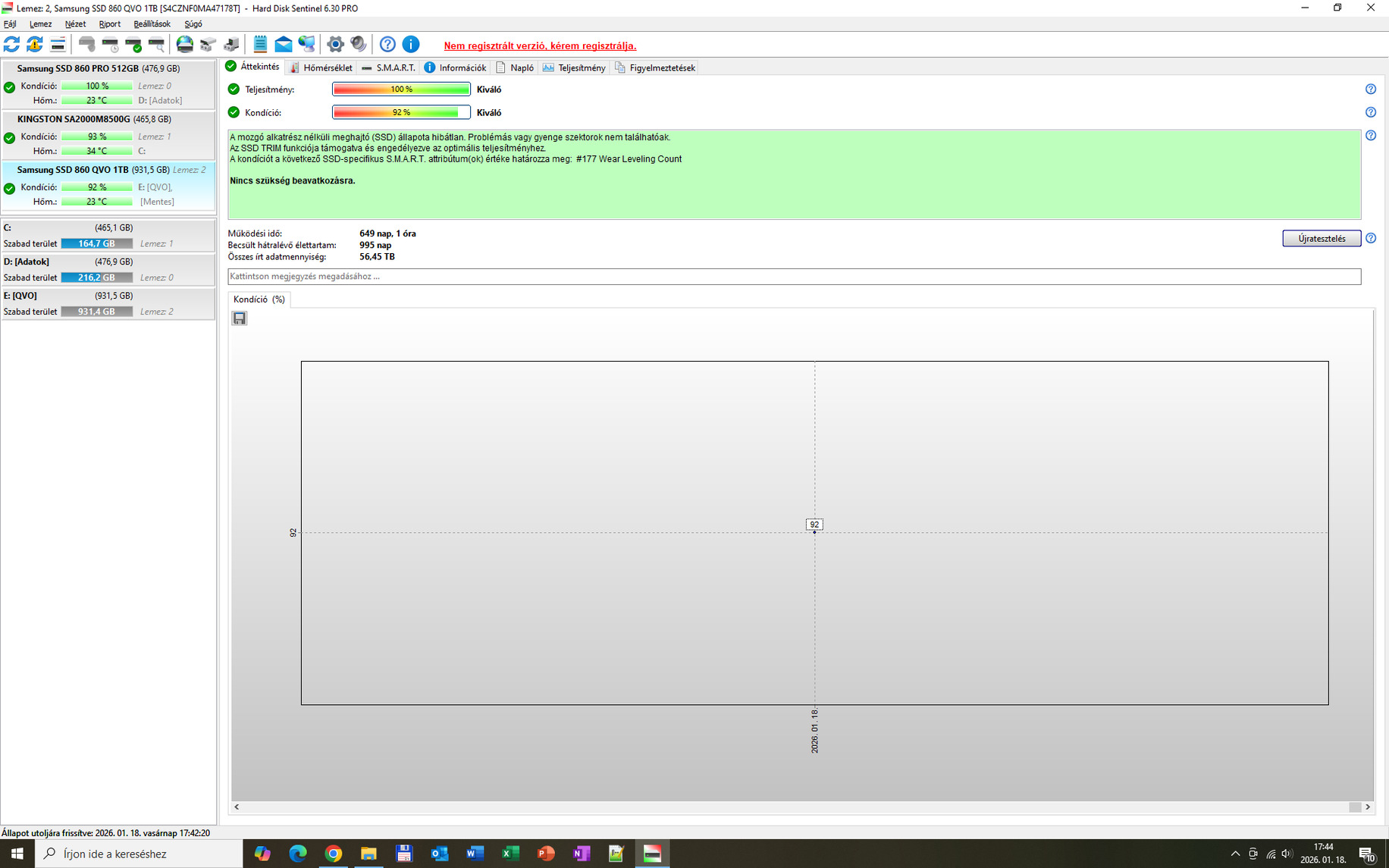Select KINGSTON SA2000M8500G disk
The height and width of the screenshot is (868, 1389).
click(108, 135)
